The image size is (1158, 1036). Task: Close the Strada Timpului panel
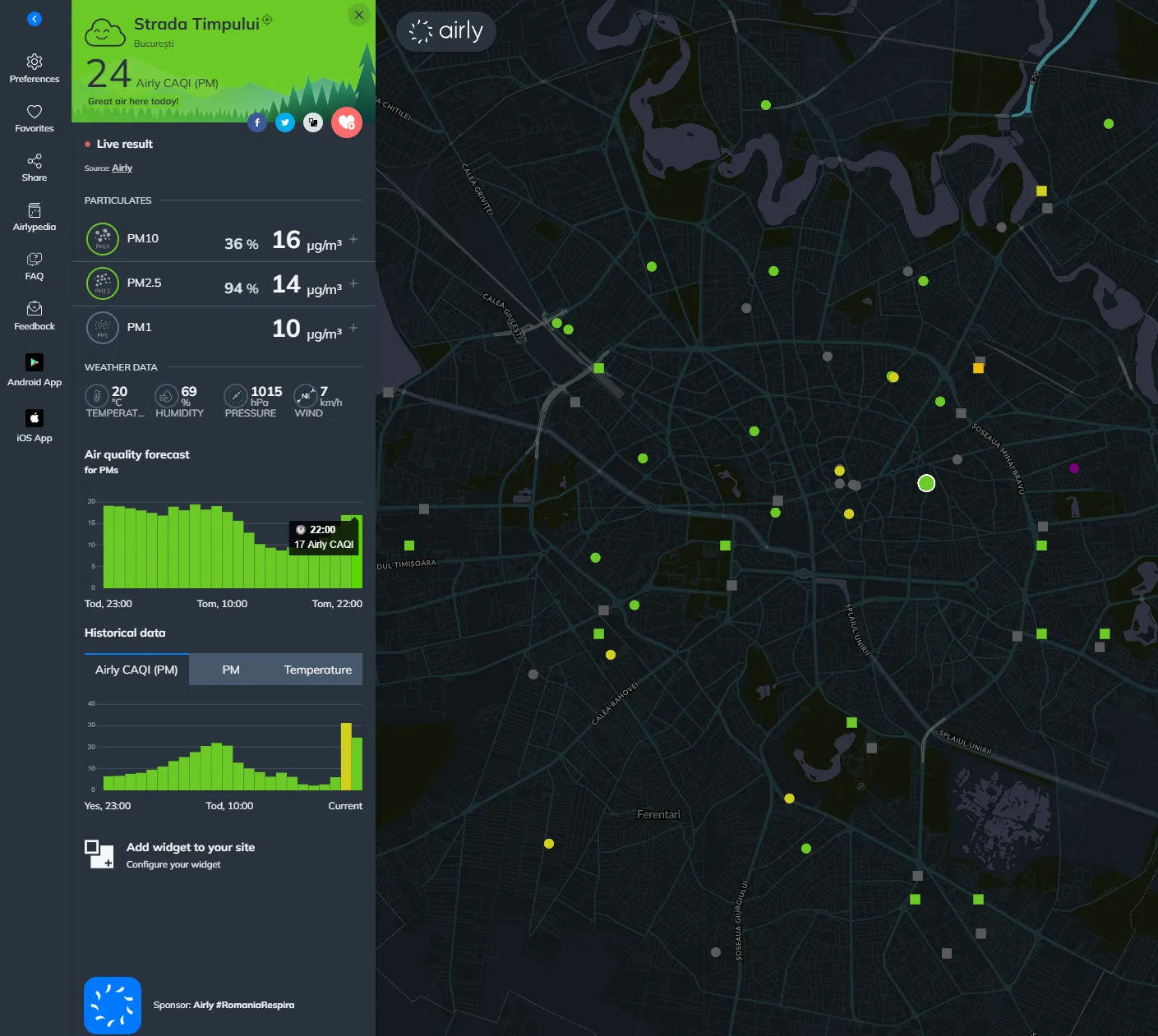pyautogui.click(x=359, y=15)
